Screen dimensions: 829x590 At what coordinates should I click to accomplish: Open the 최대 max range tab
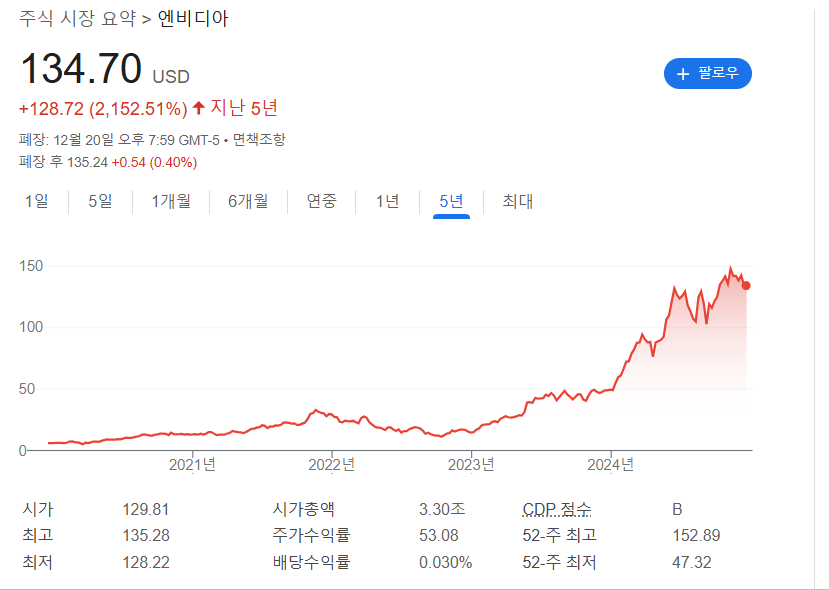[518, 201]
